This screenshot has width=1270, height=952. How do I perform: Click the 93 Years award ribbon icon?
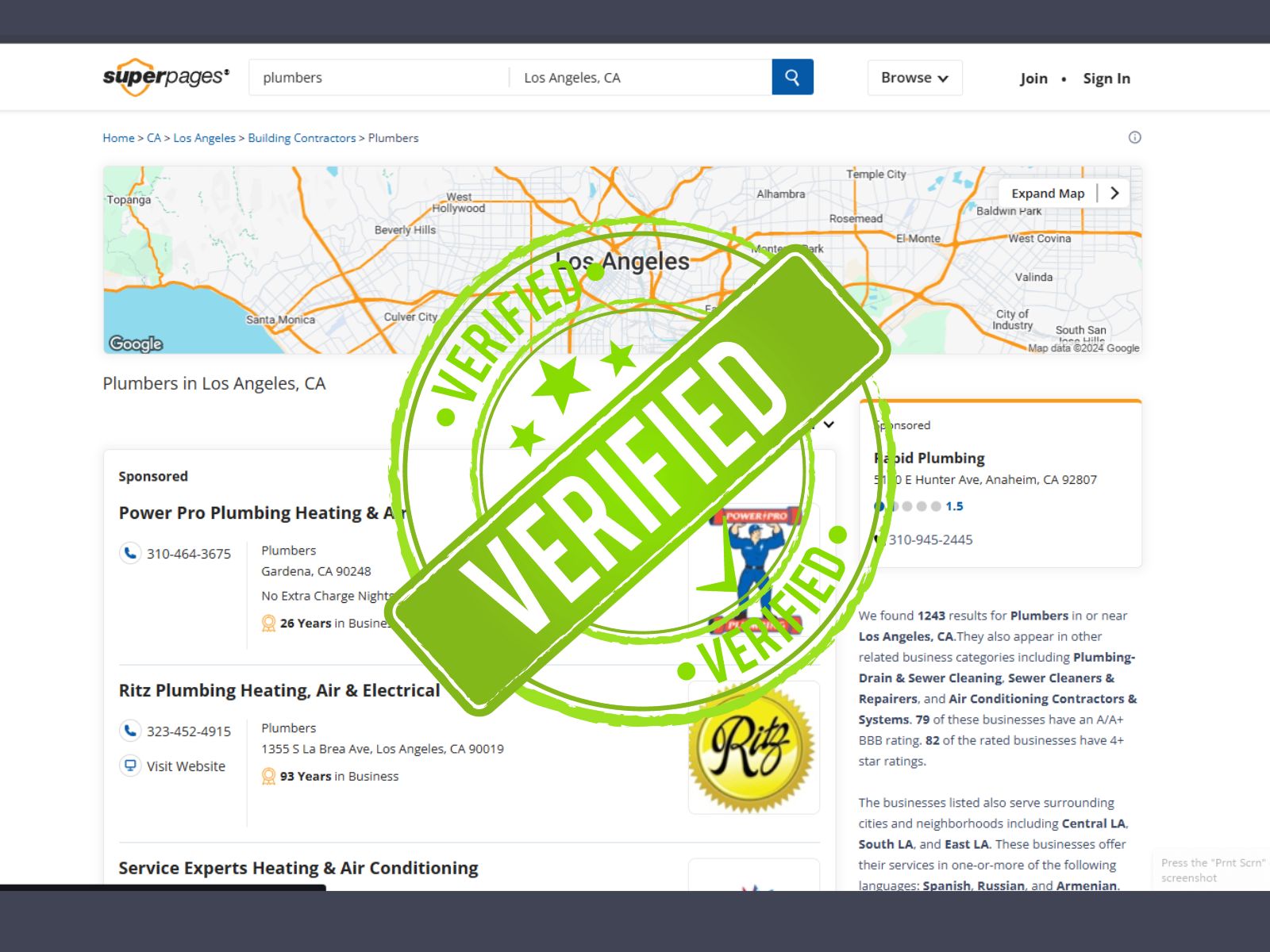coord(269,776)
